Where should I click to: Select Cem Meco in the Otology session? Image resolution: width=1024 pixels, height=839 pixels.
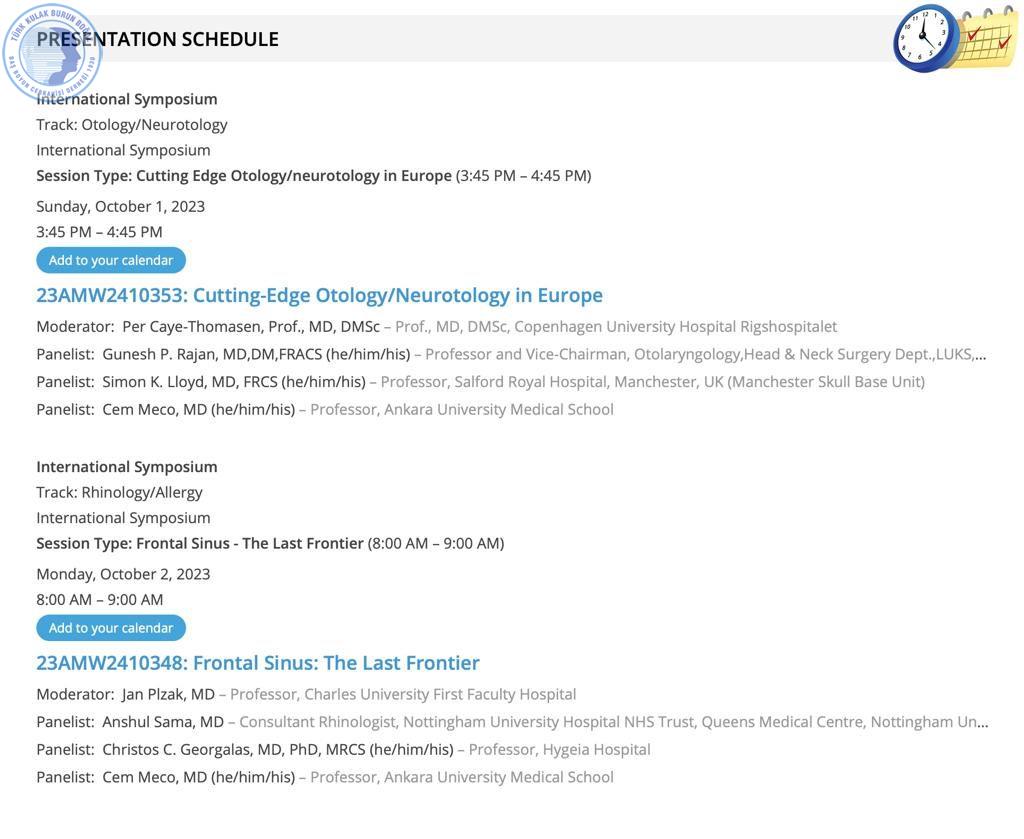click(199, 409)
